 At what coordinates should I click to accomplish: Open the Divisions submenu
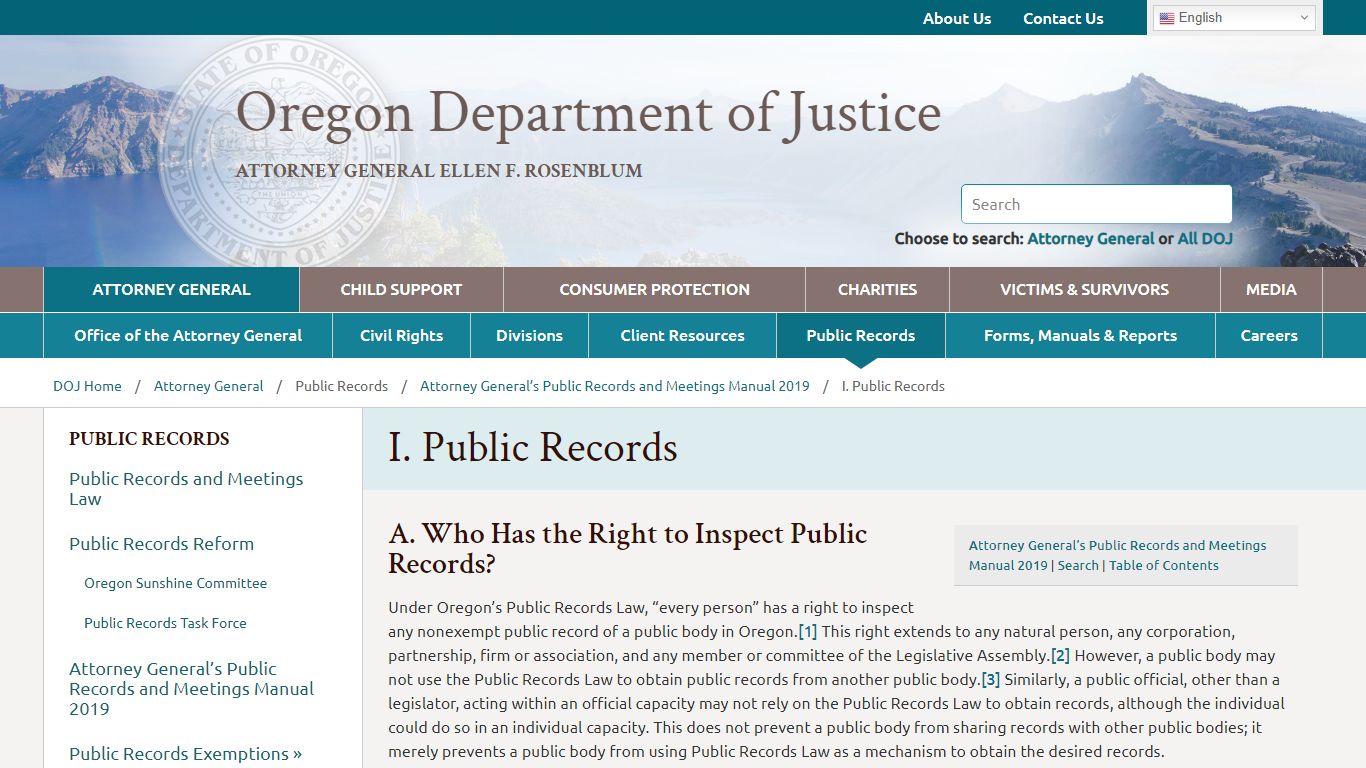point(529,335)
